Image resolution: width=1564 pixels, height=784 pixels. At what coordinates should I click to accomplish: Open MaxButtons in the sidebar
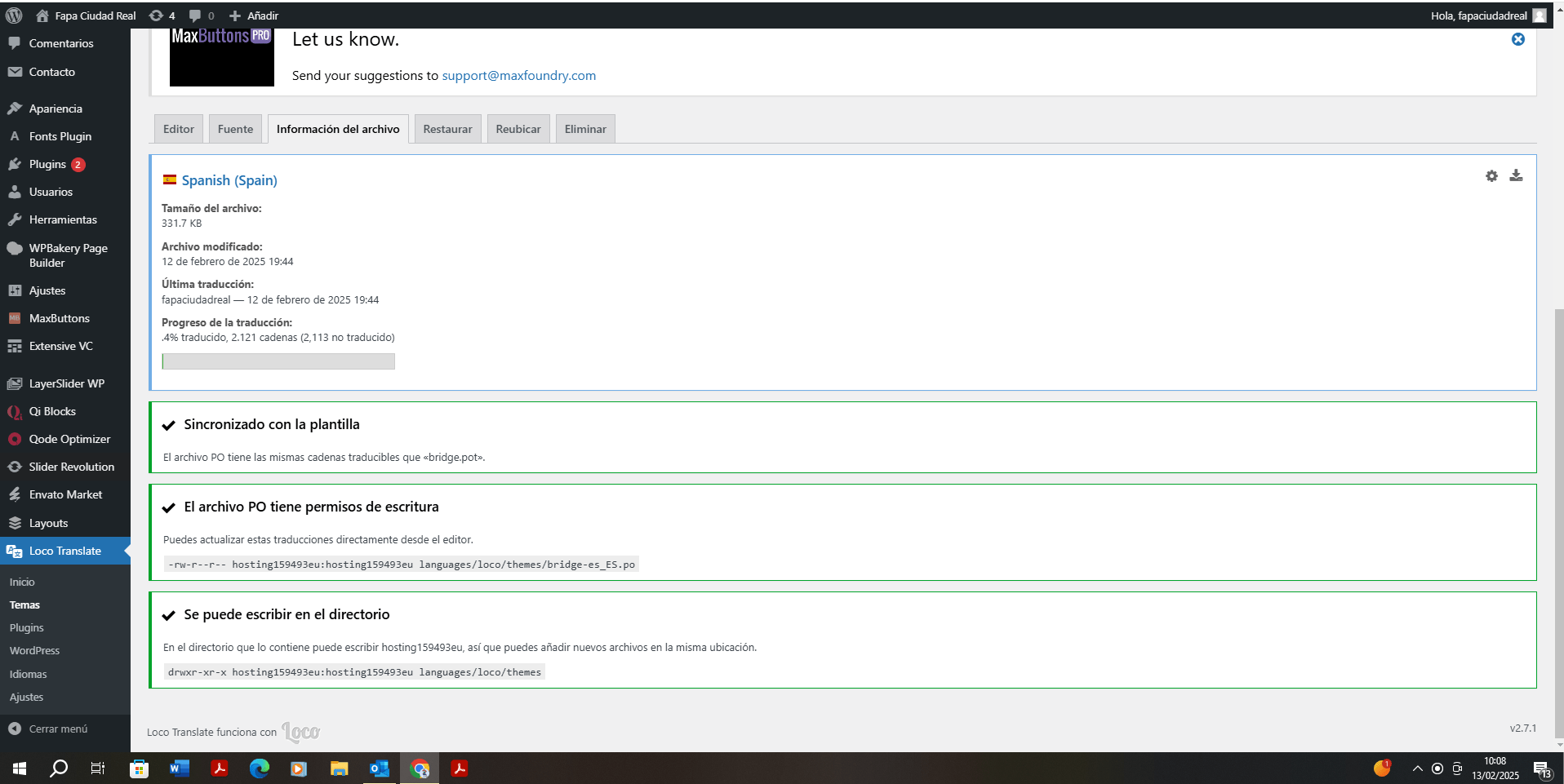[65, 318]
